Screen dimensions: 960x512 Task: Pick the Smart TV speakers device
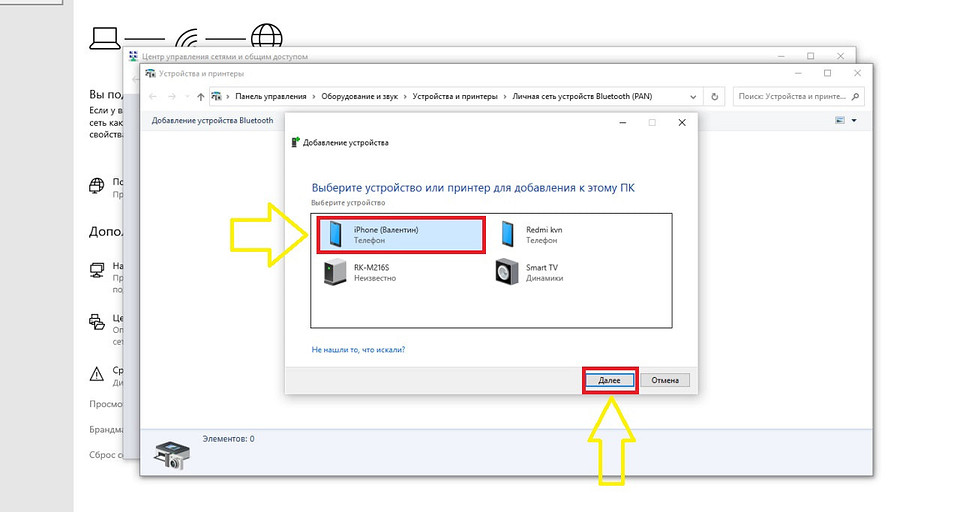click(545, 272)
